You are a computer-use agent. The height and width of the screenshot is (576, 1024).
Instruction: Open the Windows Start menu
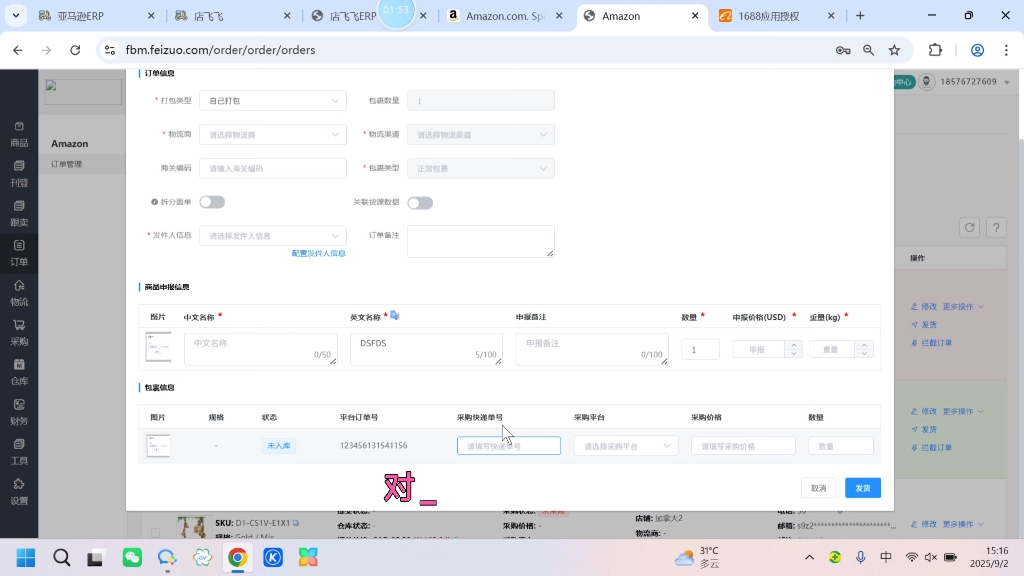[25, 558]
